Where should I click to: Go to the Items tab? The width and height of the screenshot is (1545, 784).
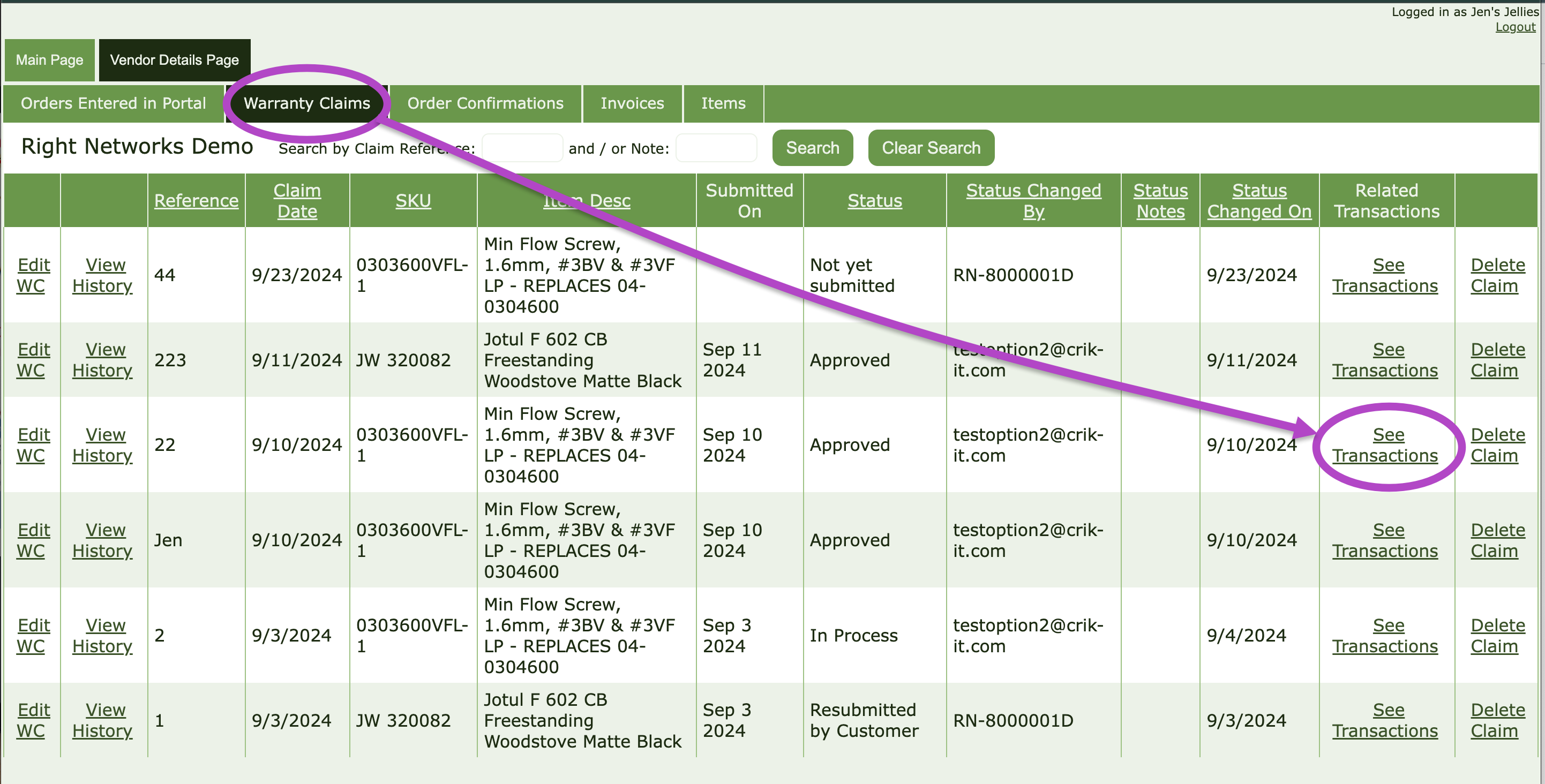tap(723, 103)
